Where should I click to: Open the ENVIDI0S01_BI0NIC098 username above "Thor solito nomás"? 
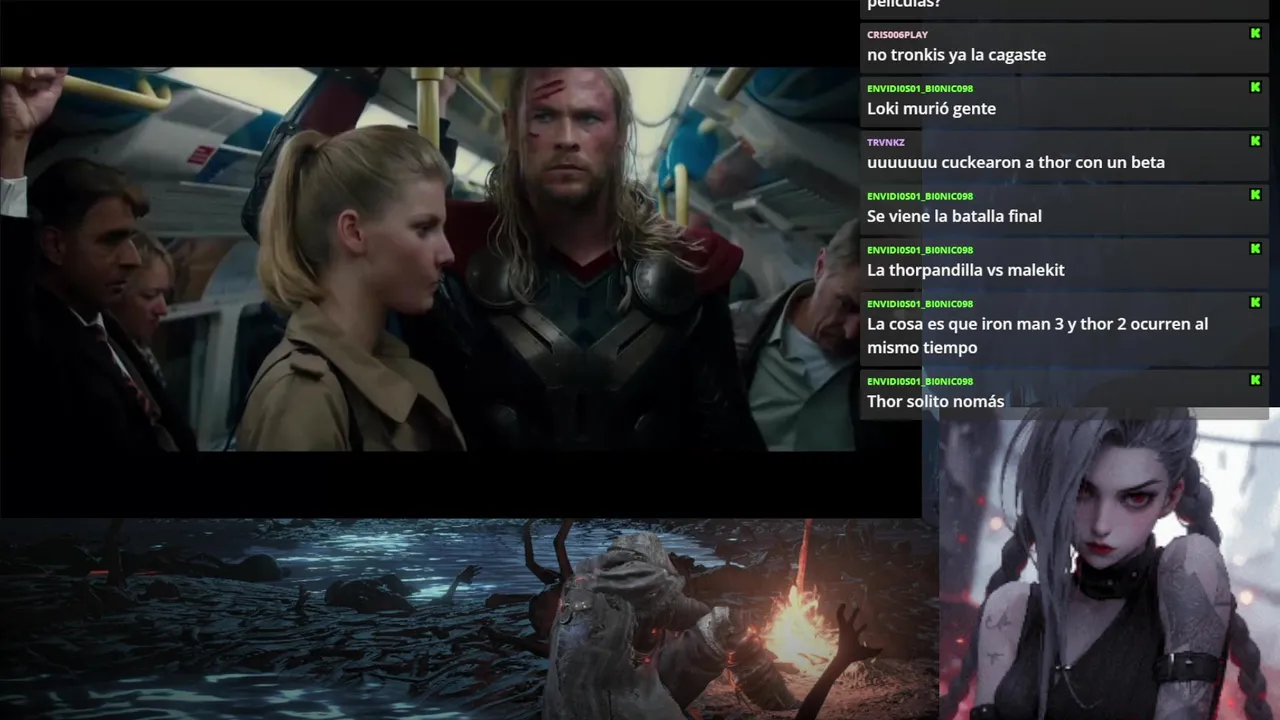920,381
